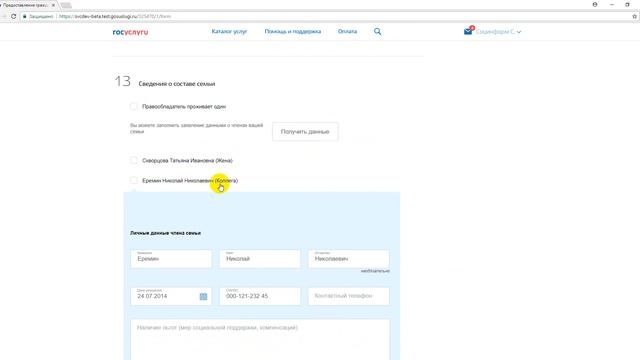Click the browser address bar URL
This screenshot has width=640, height=360.
click(x=115, y=16)
